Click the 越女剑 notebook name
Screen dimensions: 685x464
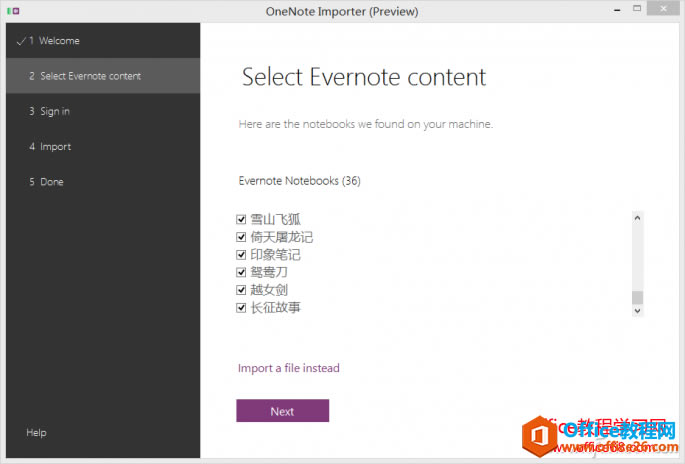coord(269,290)
